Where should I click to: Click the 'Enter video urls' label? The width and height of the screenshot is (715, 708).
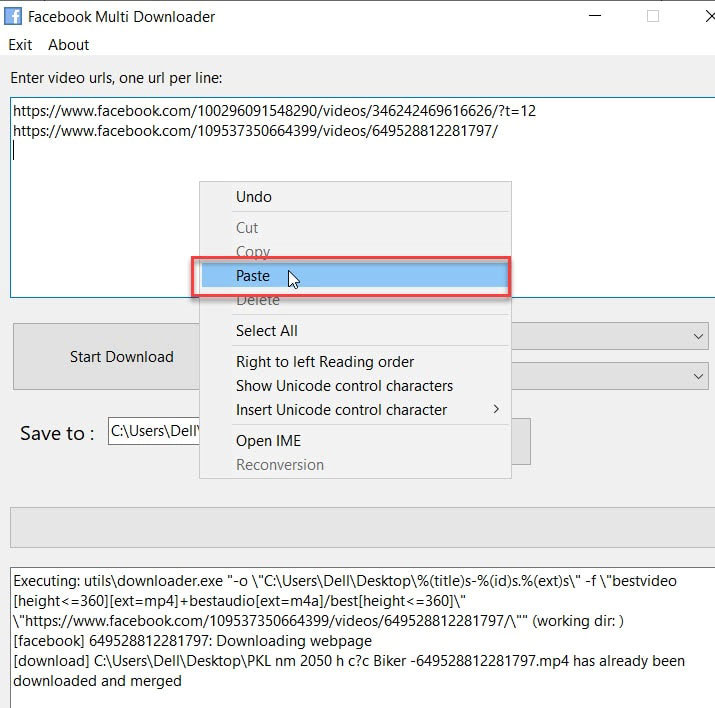point(116,78)
